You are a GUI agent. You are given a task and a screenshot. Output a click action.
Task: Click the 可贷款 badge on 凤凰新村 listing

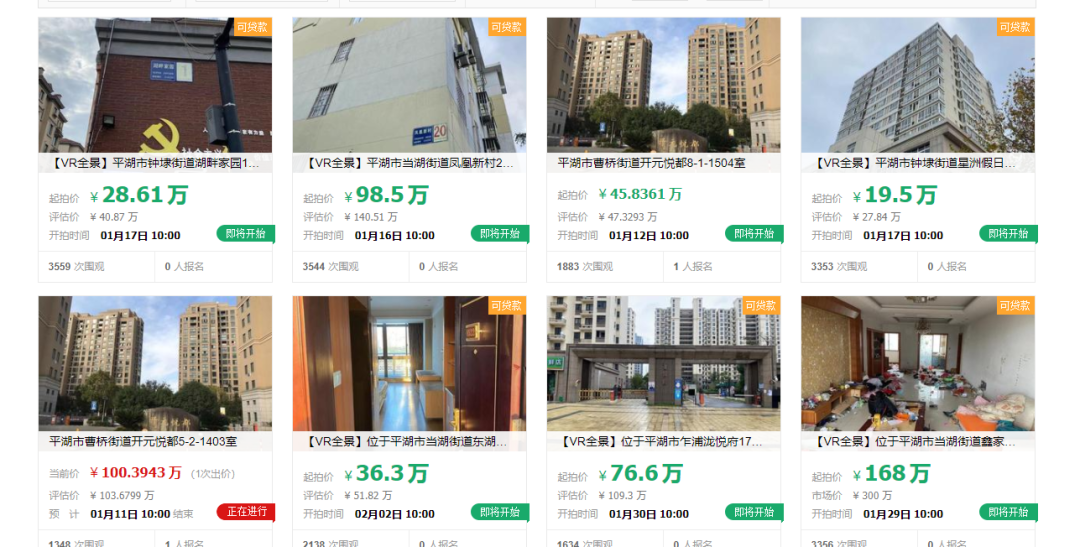coord(507,27)
